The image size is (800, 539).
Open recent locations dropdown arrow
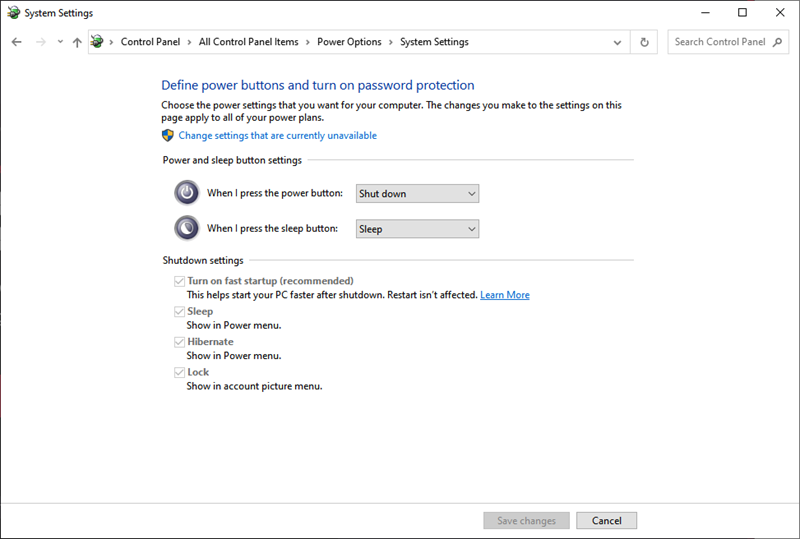(60, 42)
